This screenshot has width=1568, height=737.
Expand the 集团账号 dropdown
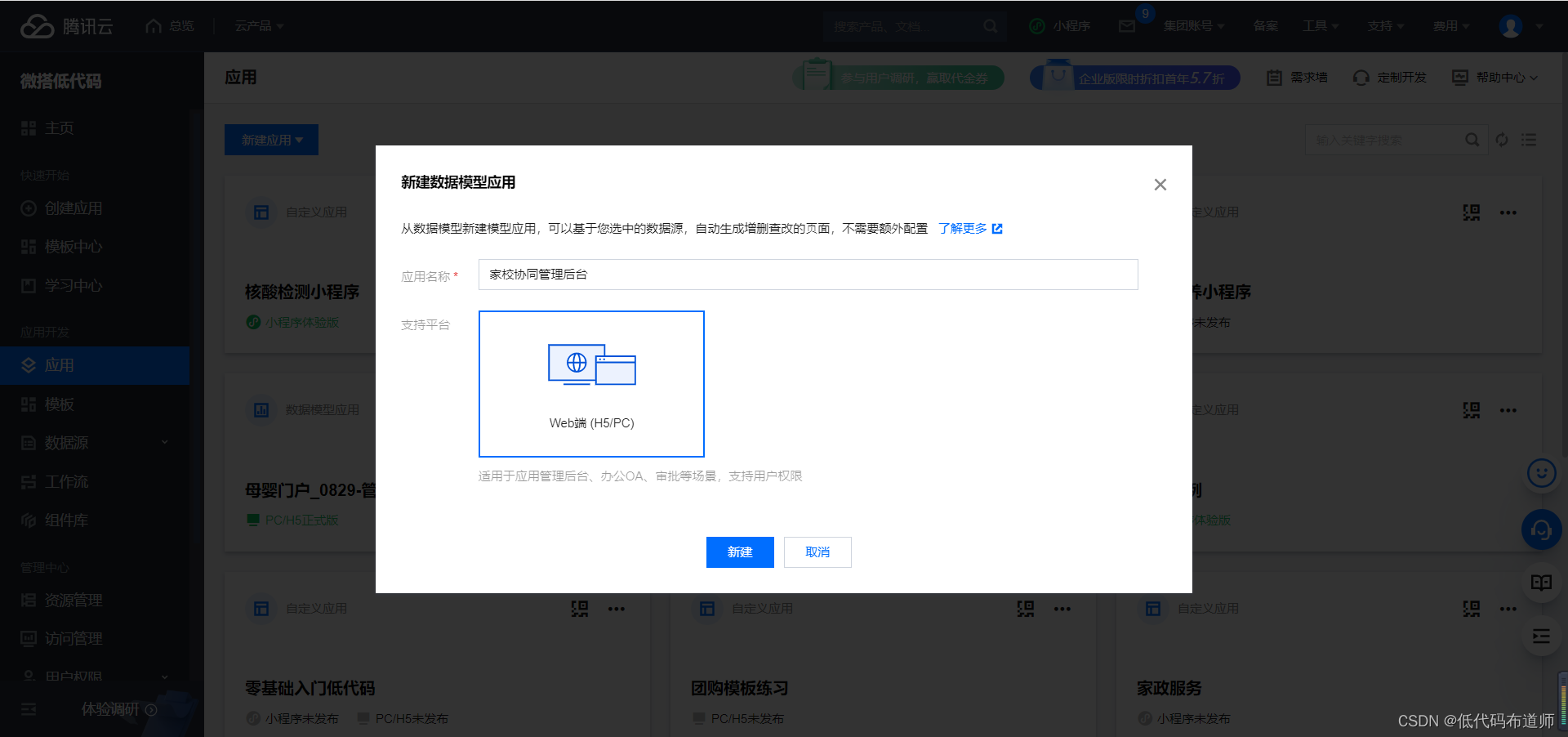1194,26
